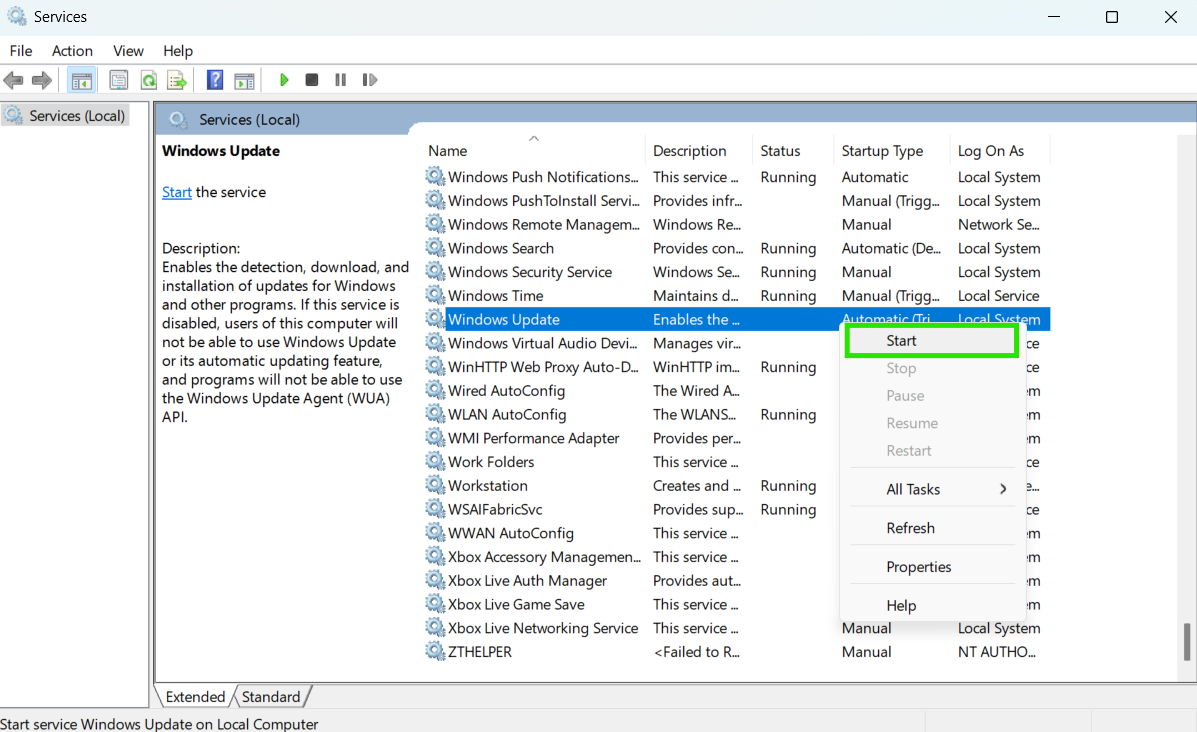This screenshot has width=1197, height=732.
Task: Click gear icon beside Windows Search
Action: pyautogui.click(x=435, y=247)
